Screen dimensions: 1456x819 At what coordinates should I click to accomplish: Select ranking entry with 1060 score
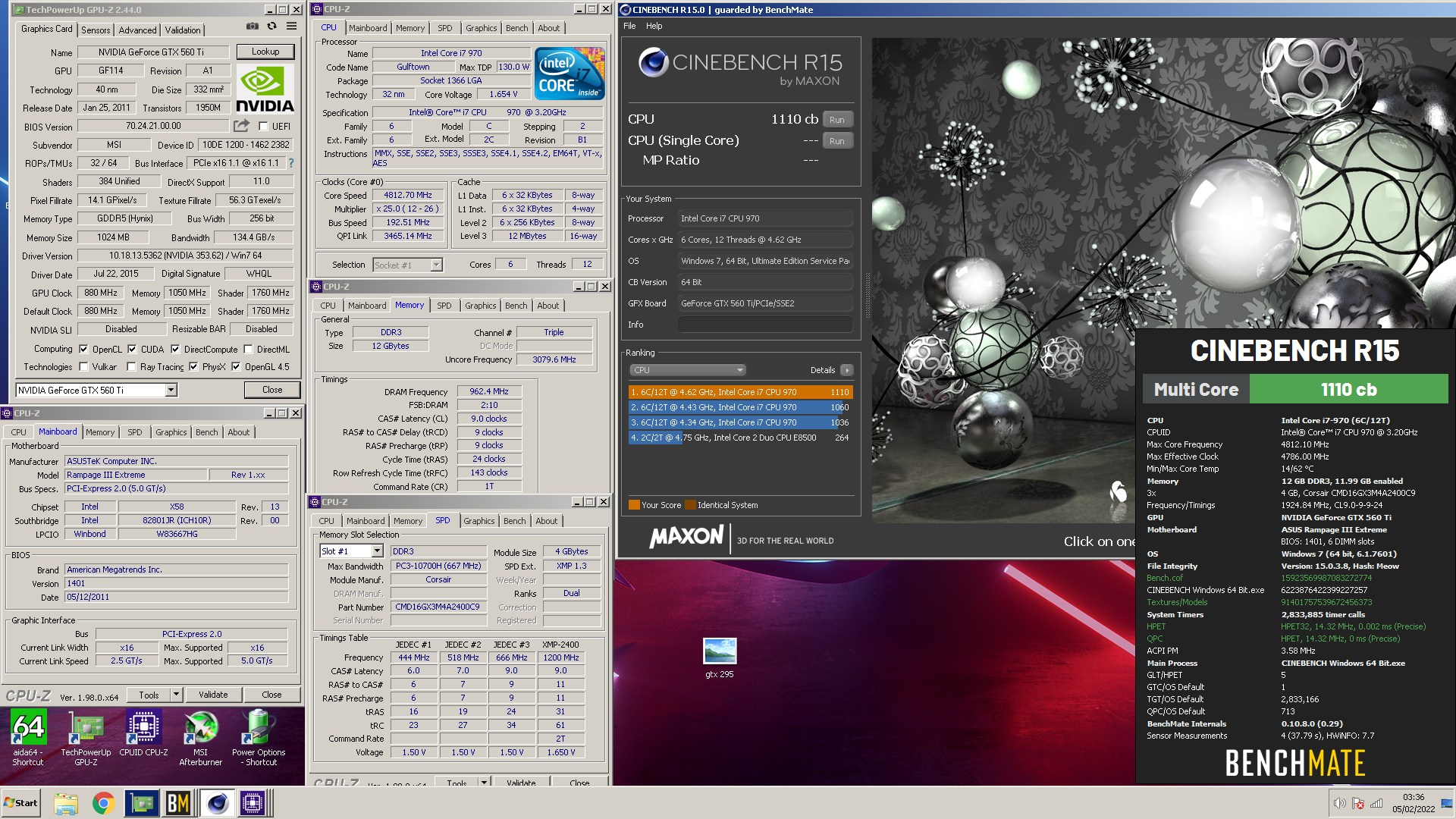pos(740,407)
